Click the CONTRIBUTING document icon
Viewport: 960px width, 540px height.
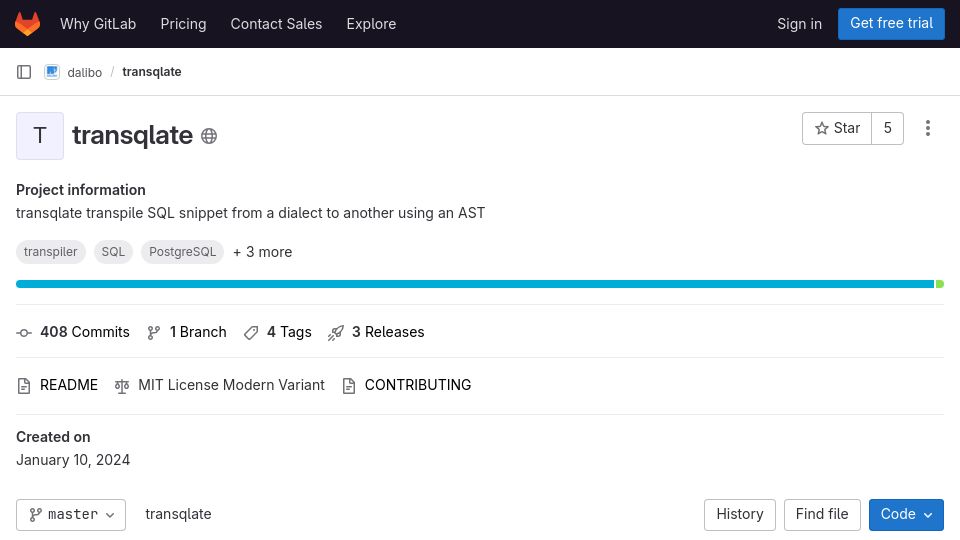(x=349, y=386)
